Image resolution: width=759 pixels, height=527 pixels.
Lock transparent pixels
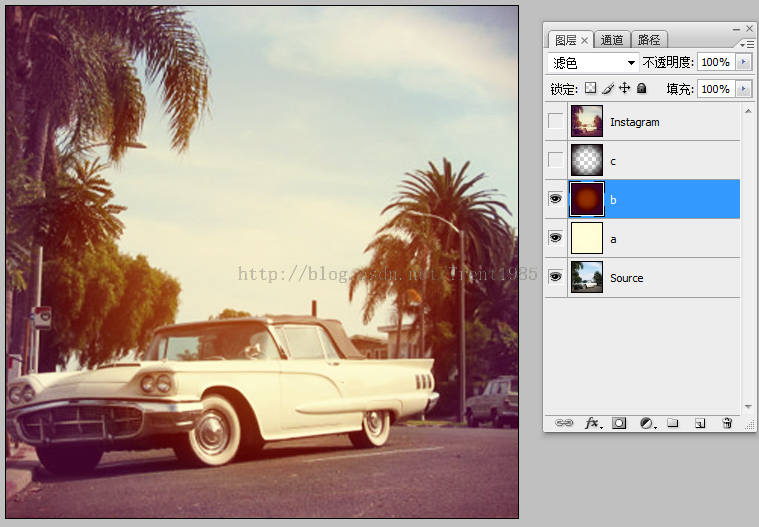tap(590, 89)
